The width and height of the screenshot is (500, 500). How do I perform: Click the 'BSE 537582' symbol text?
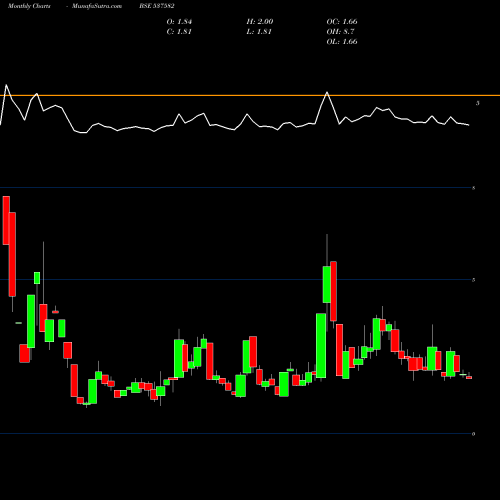pos(157,6)
